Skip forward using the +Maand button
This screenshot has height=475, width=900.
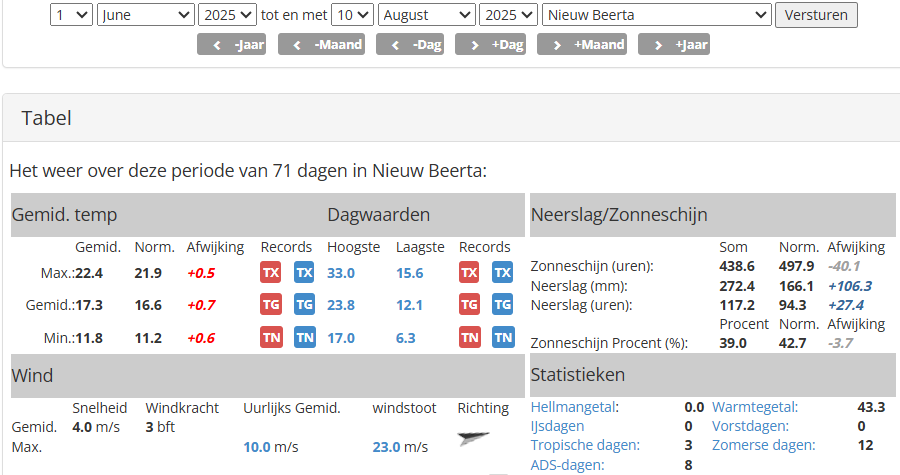pos(581,45)
